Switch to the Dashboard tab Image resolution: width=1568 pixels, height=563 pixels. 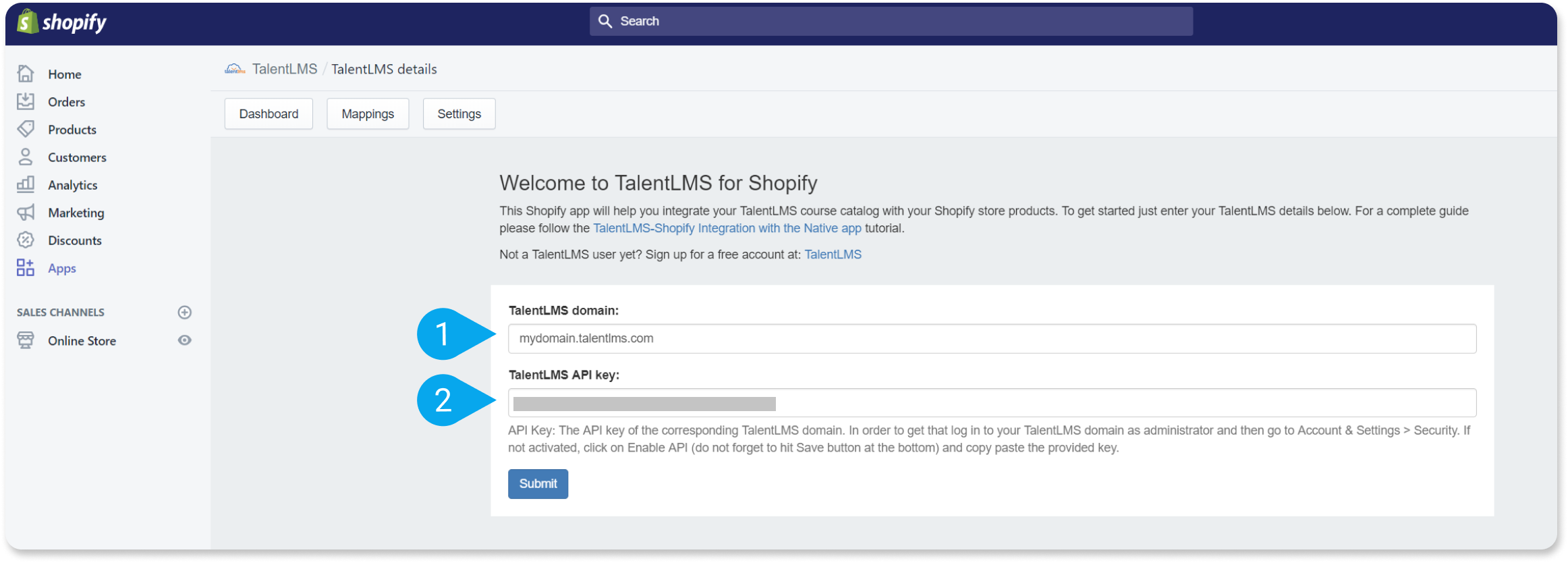pos(269,113)
